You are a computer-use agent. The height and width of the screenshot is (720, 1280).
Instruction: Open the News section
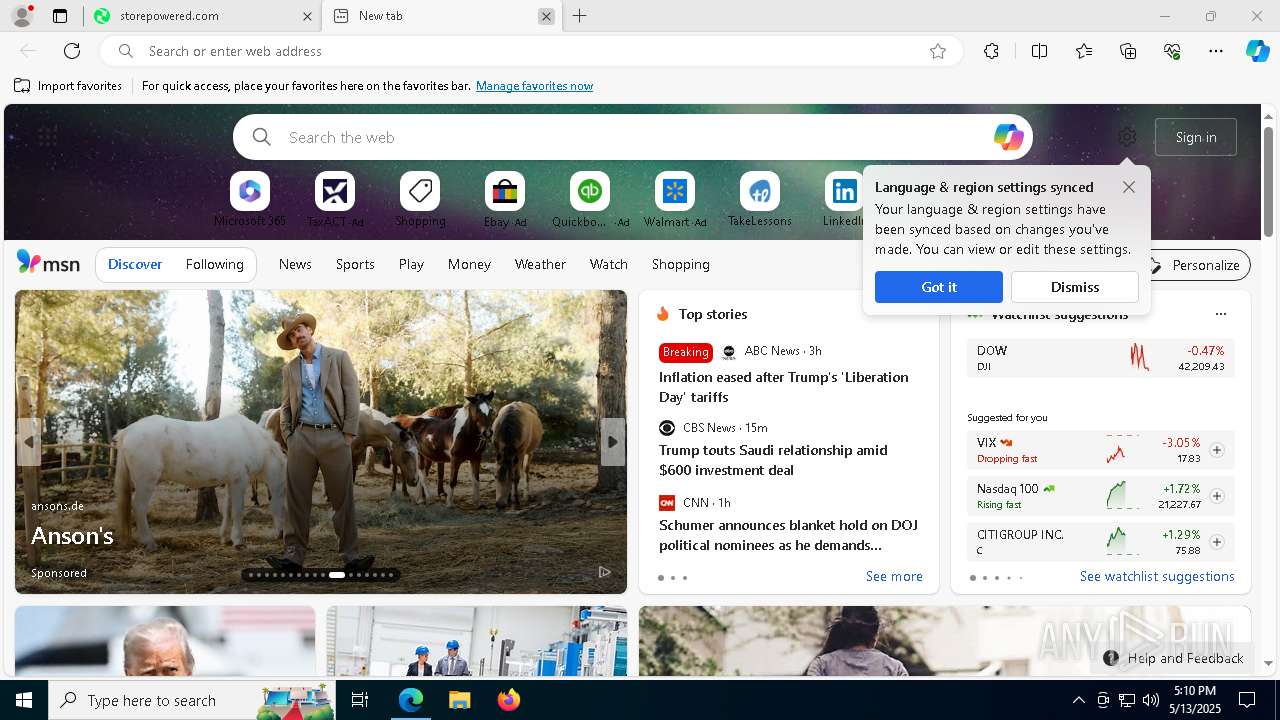(295, 264)
